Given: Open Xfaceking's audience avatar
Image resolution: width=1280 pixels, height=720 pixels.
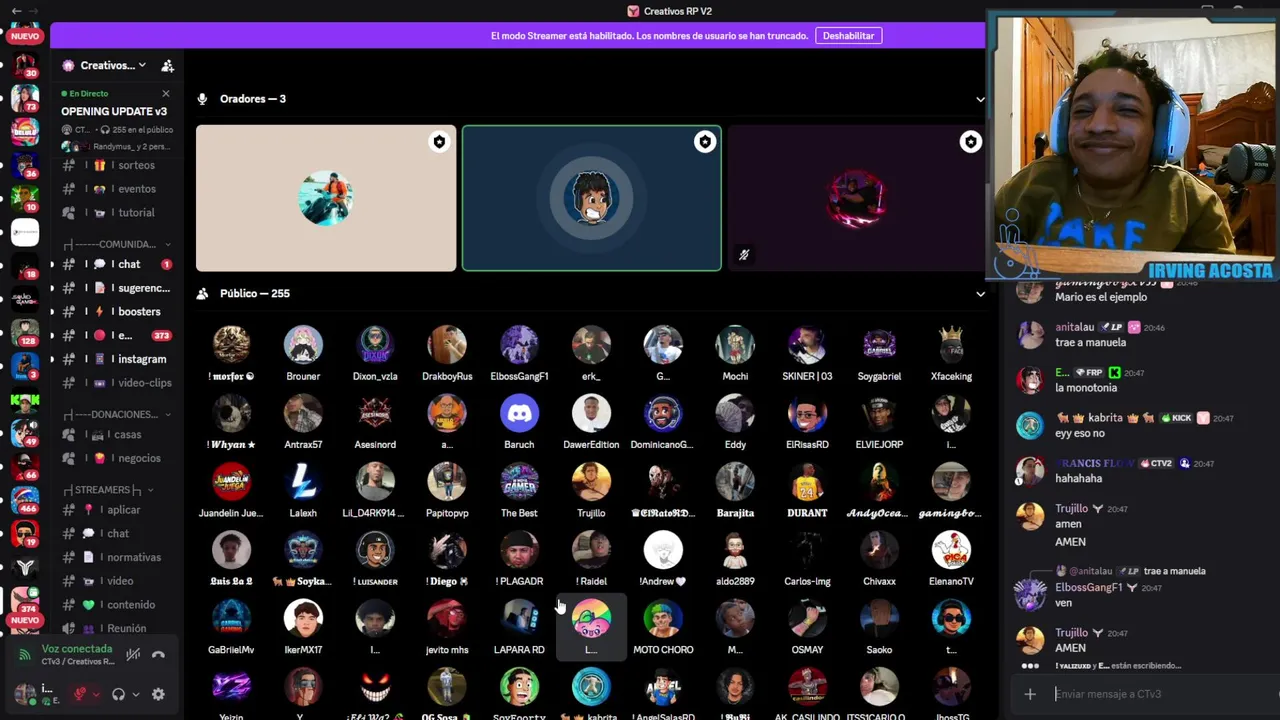Looking at the screenshot, I should (x=951, y=344).
